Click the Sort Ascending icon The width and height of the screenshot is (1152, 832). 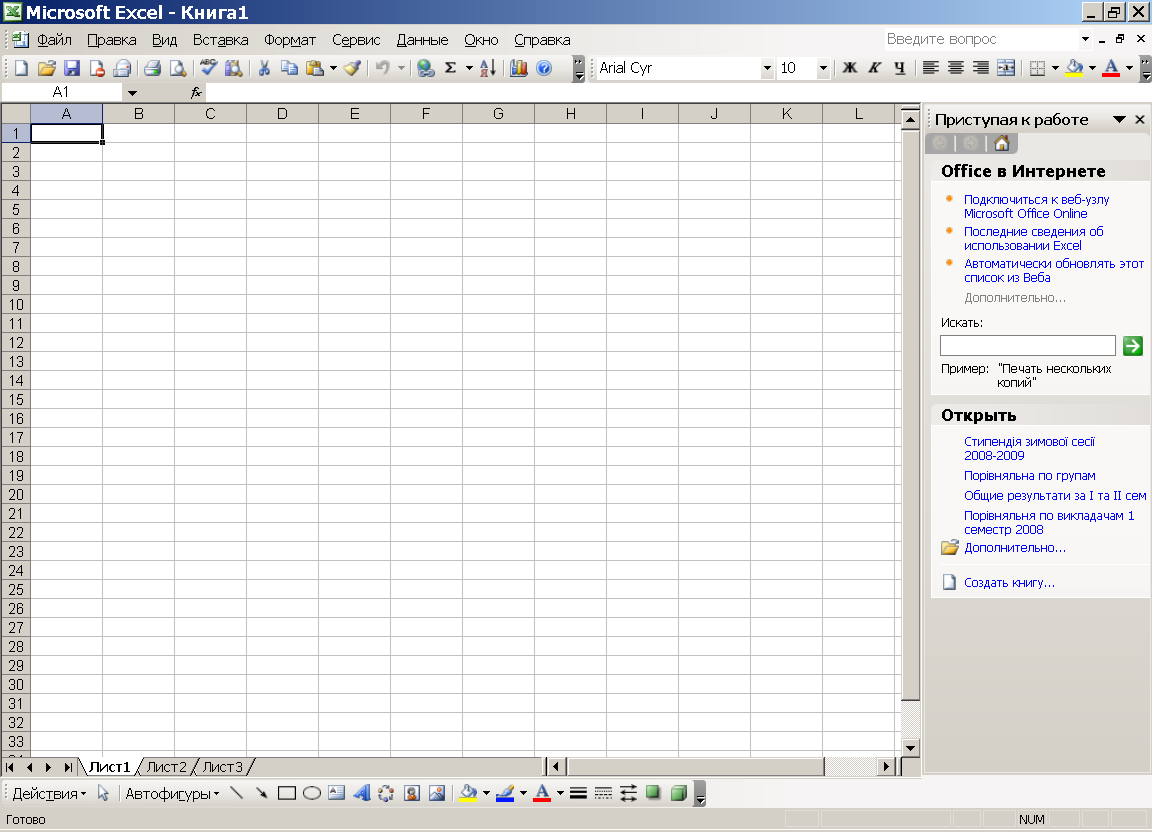[x=488, y=68]
